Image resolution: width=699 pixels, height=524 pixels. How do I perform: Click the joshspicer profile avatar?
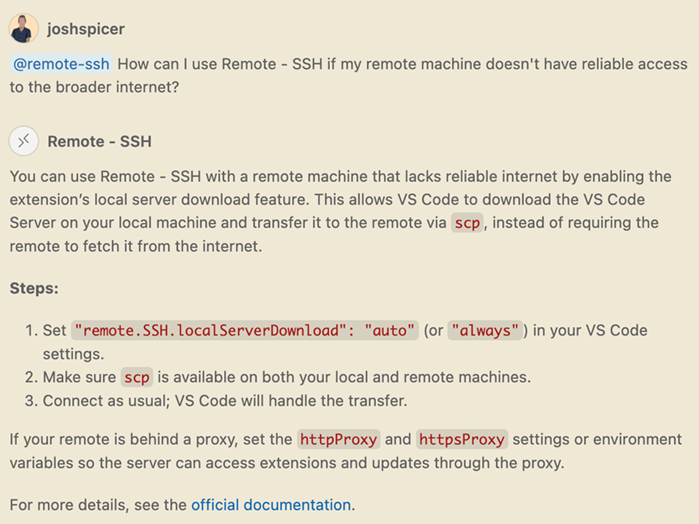pyautogui.click(x=23, y=28)
